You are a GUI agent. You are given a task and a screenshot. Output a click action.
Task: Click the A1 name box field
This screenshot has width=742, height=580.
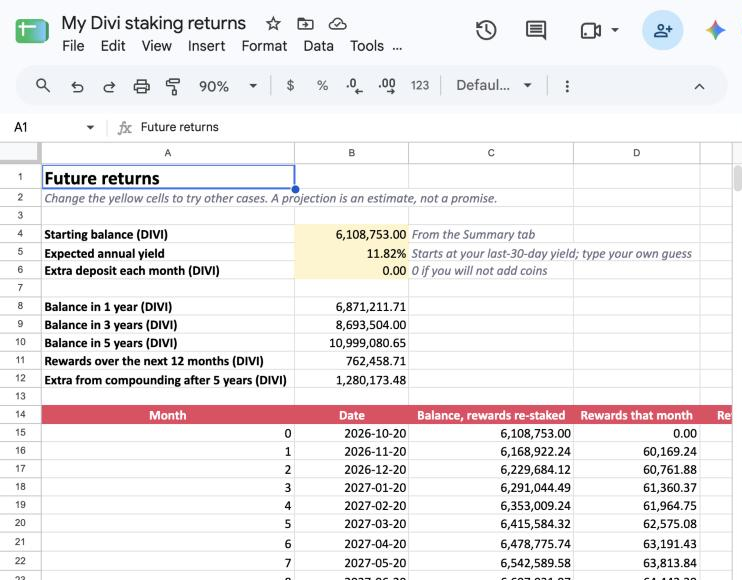pyautogui.click(x=46, y=127)
